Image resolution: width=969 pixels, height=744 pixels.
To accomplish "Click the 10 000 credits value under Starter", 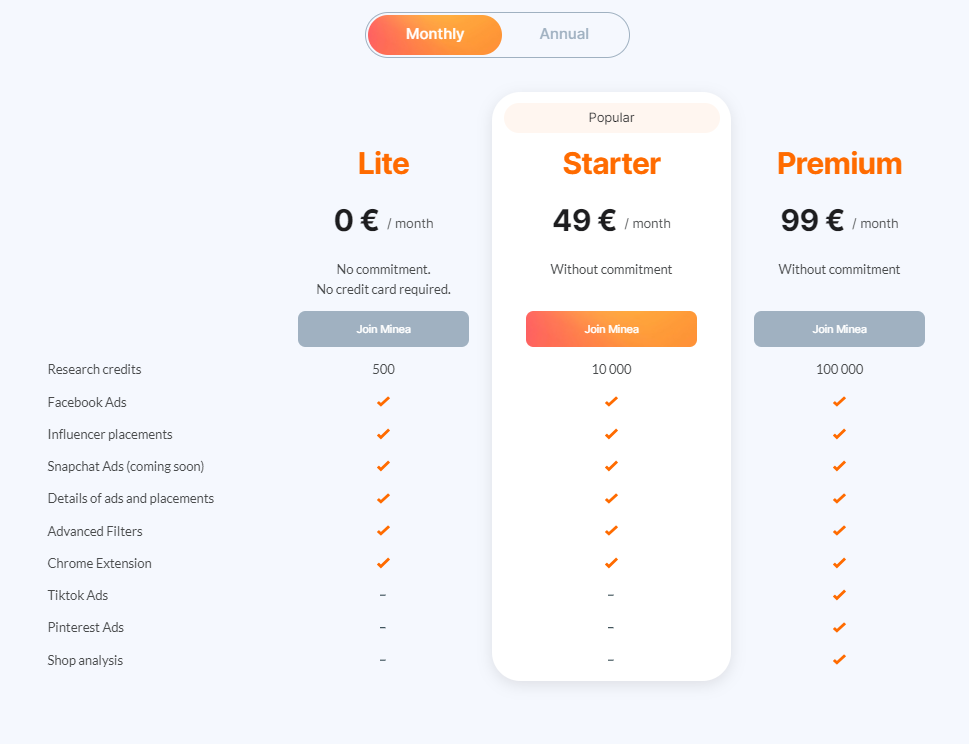I will (611, 370).
